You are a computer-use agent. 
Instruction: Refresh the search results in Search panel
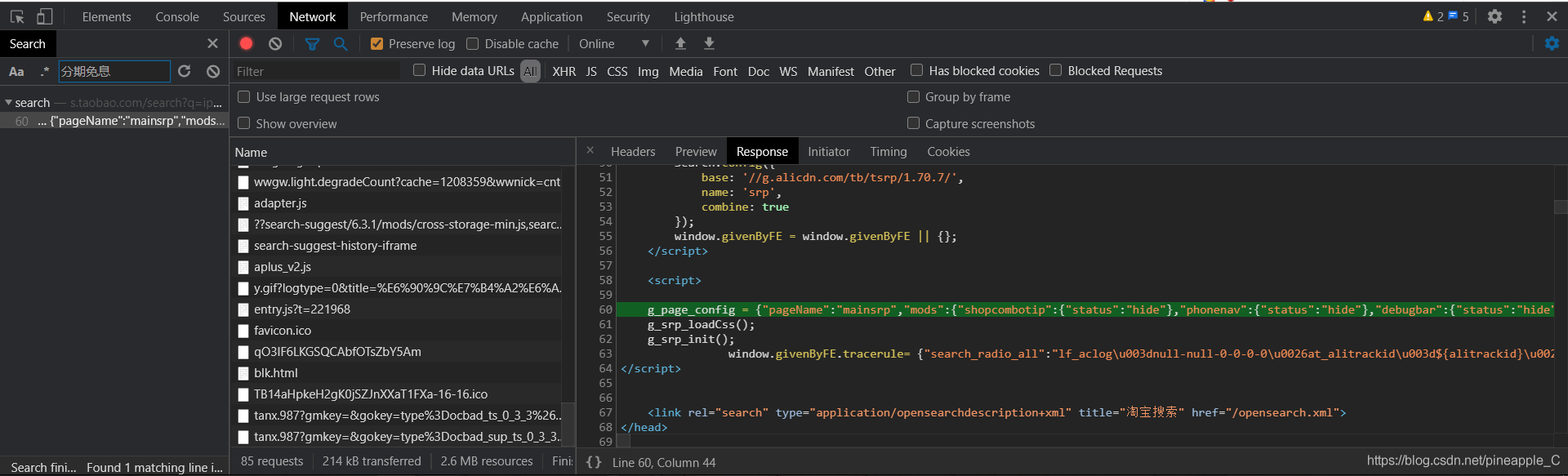[x=185, y=71]
